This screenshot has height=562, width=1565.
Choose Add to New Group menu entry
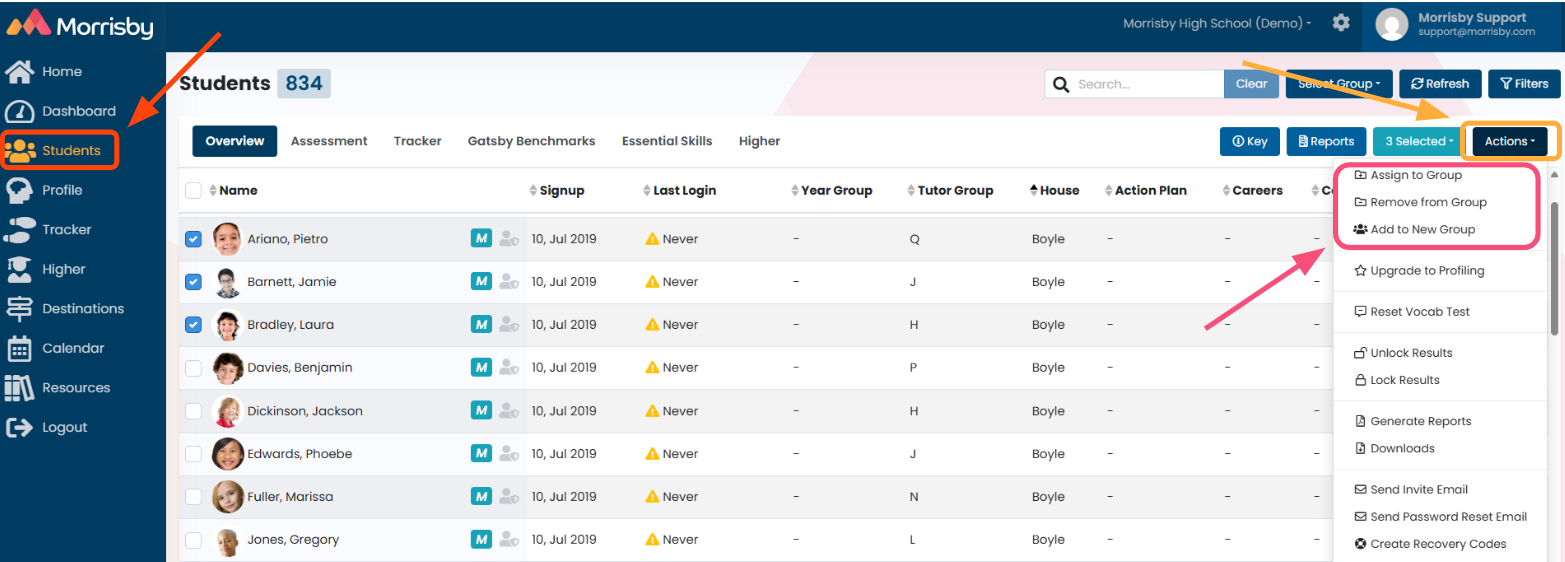pos(1414,229)
